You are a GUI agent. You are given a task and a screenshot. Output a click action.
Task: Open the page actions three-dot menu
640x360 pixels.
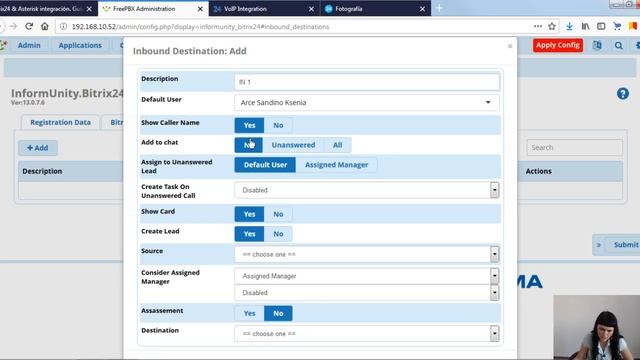click(538, 27)
